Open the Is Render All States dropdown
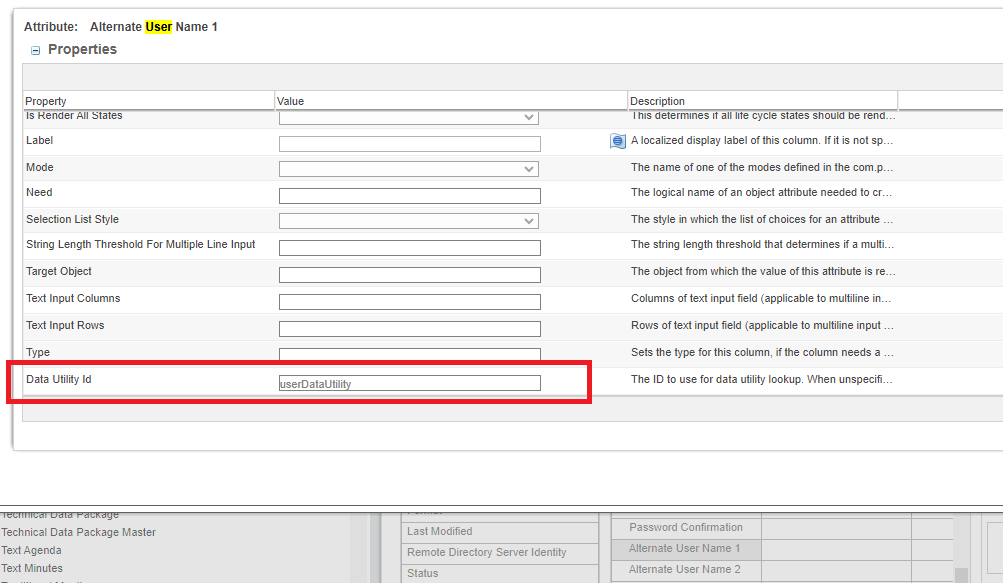Image resolution: width=1003 pixels, height=583 pixels. click(530, 117)
